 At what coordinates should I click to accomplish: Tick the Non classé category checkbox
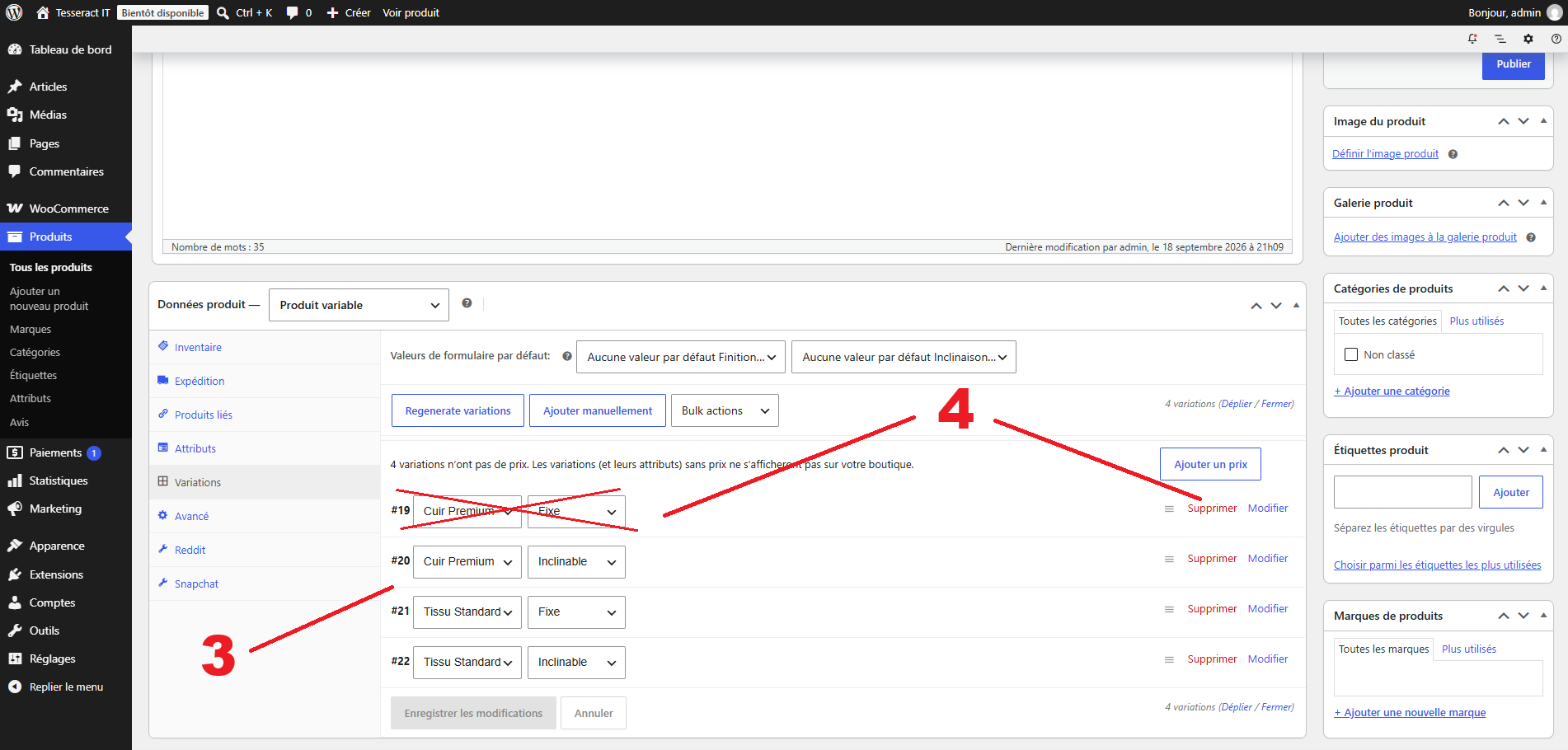1351,354
